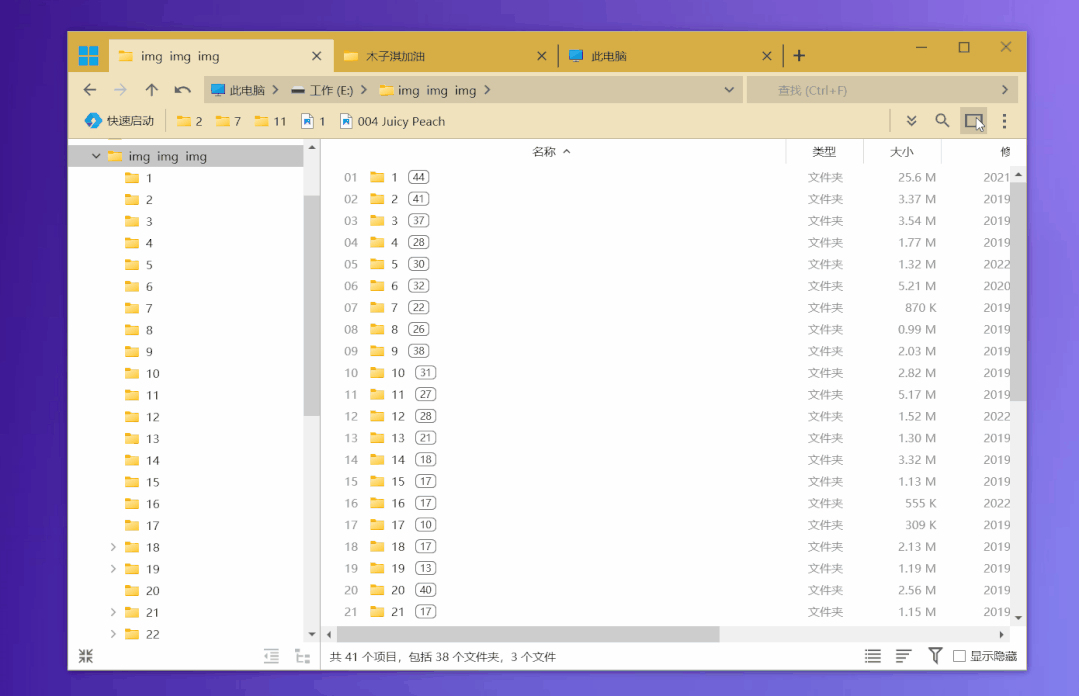1079x696 pixels.
Task: Click the indent list icon under tree
Action: 272,656
